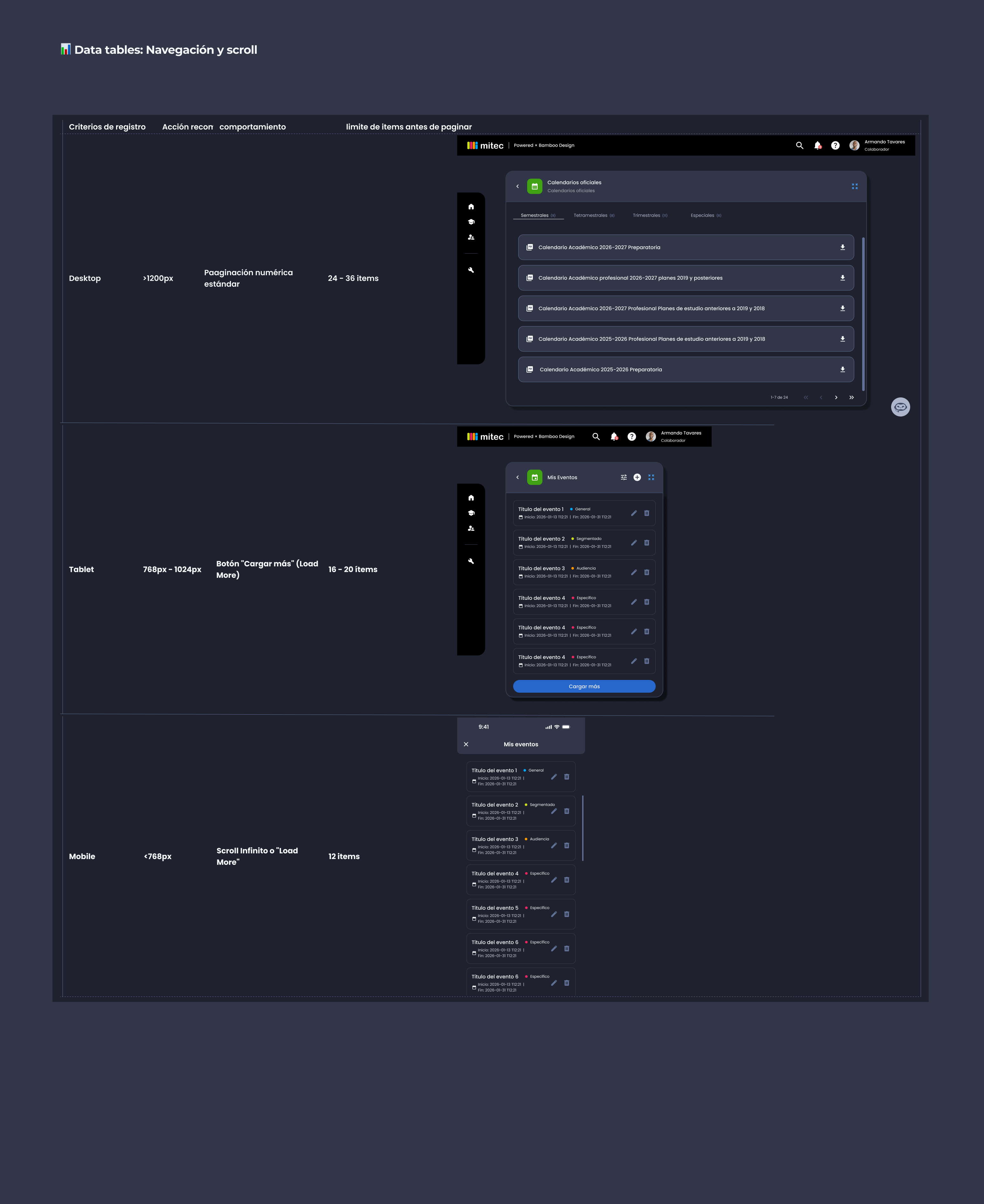The image size is (984, 1204).
Task: Switch to Trimestrales tab
Action: tap(650, 215)
